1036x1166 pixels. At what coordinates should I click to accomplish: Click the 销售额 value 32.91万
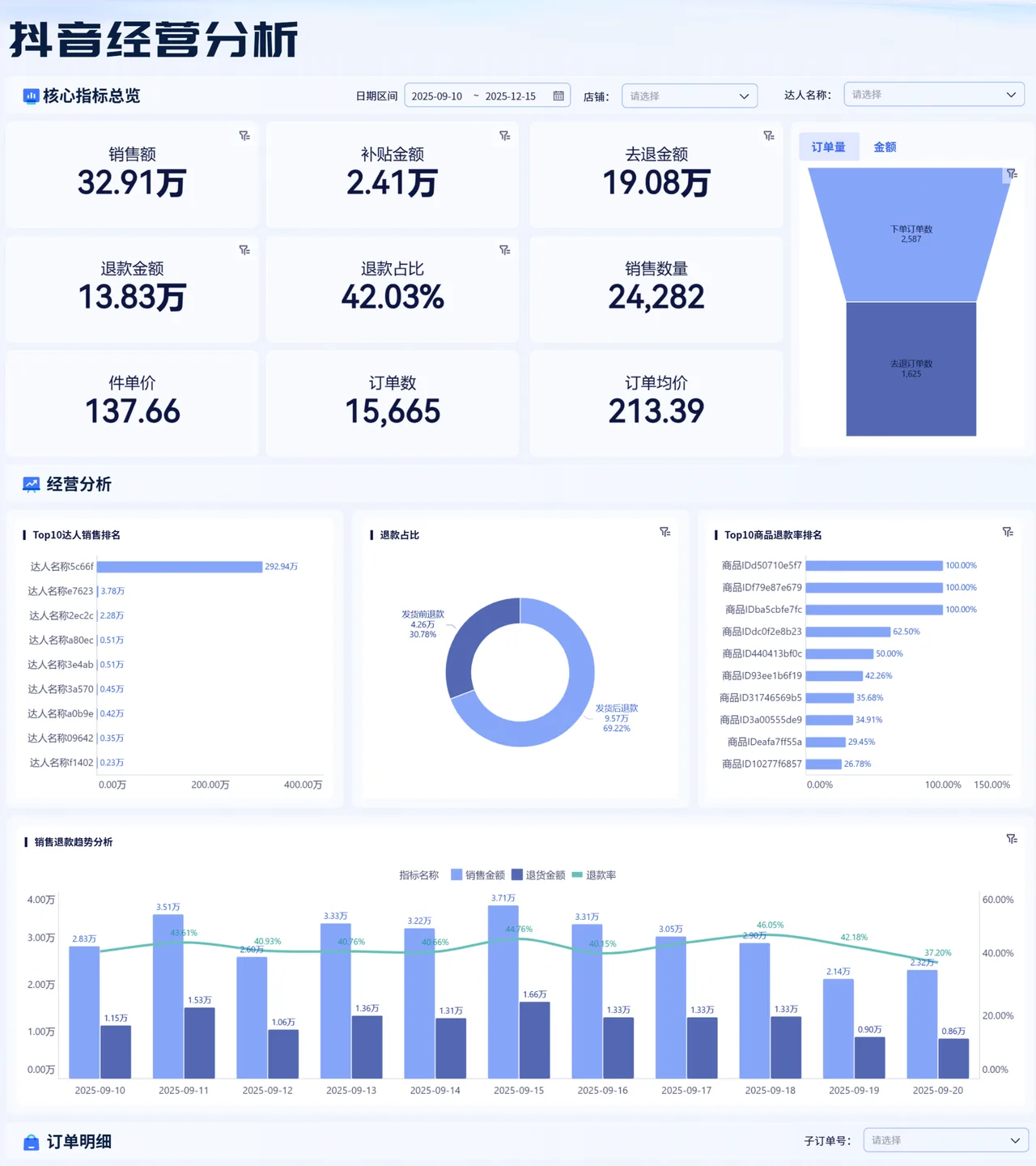[x=132, y=183]
